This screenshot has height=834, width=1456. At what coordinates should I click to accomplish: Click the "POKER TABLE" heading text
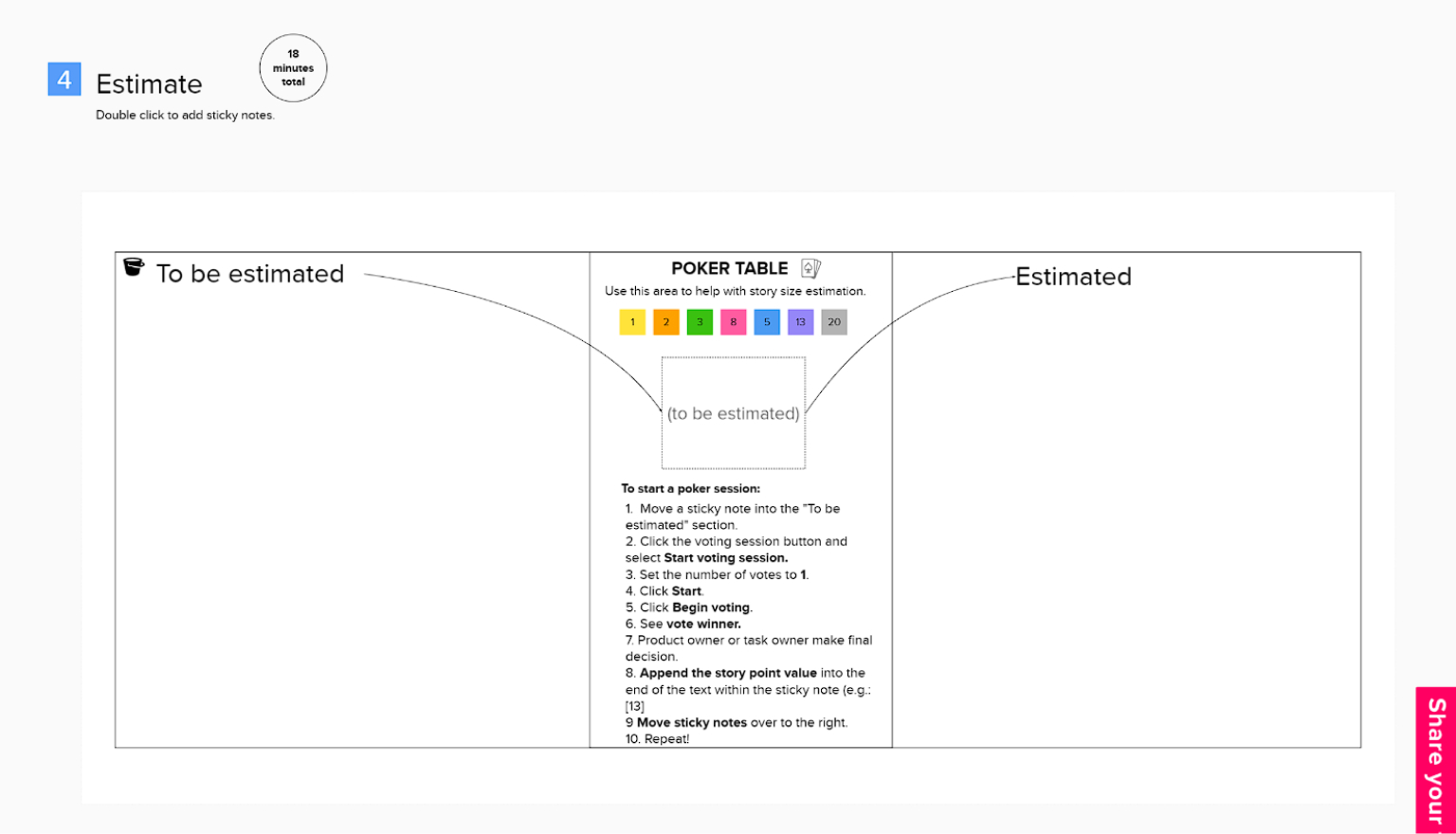730,268
